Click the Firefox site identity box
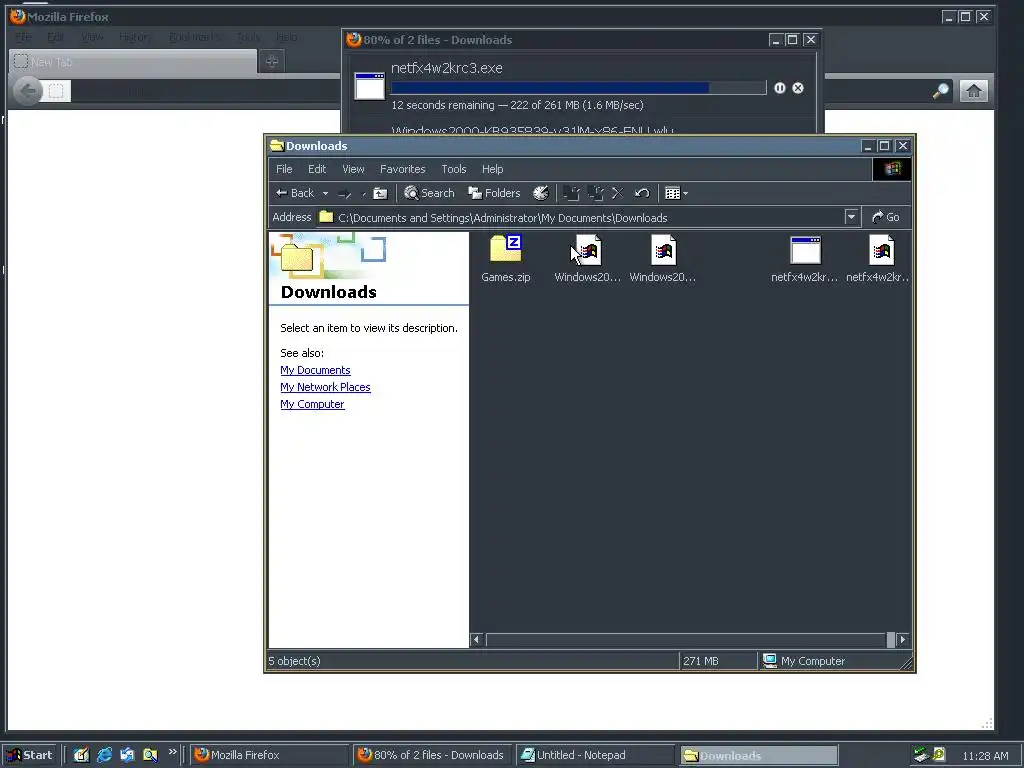The image size is (1024, 768). pos(56,91)
